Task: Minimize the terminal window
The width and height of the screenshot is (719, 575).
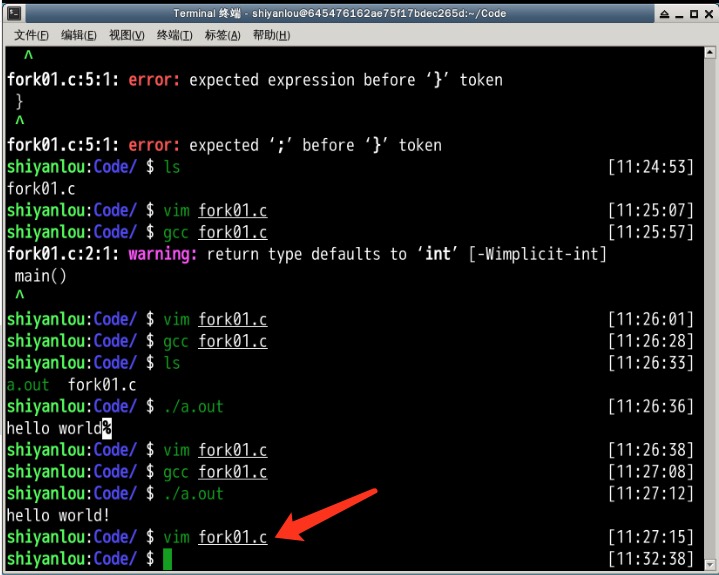Action: click(x=680, y=13)
